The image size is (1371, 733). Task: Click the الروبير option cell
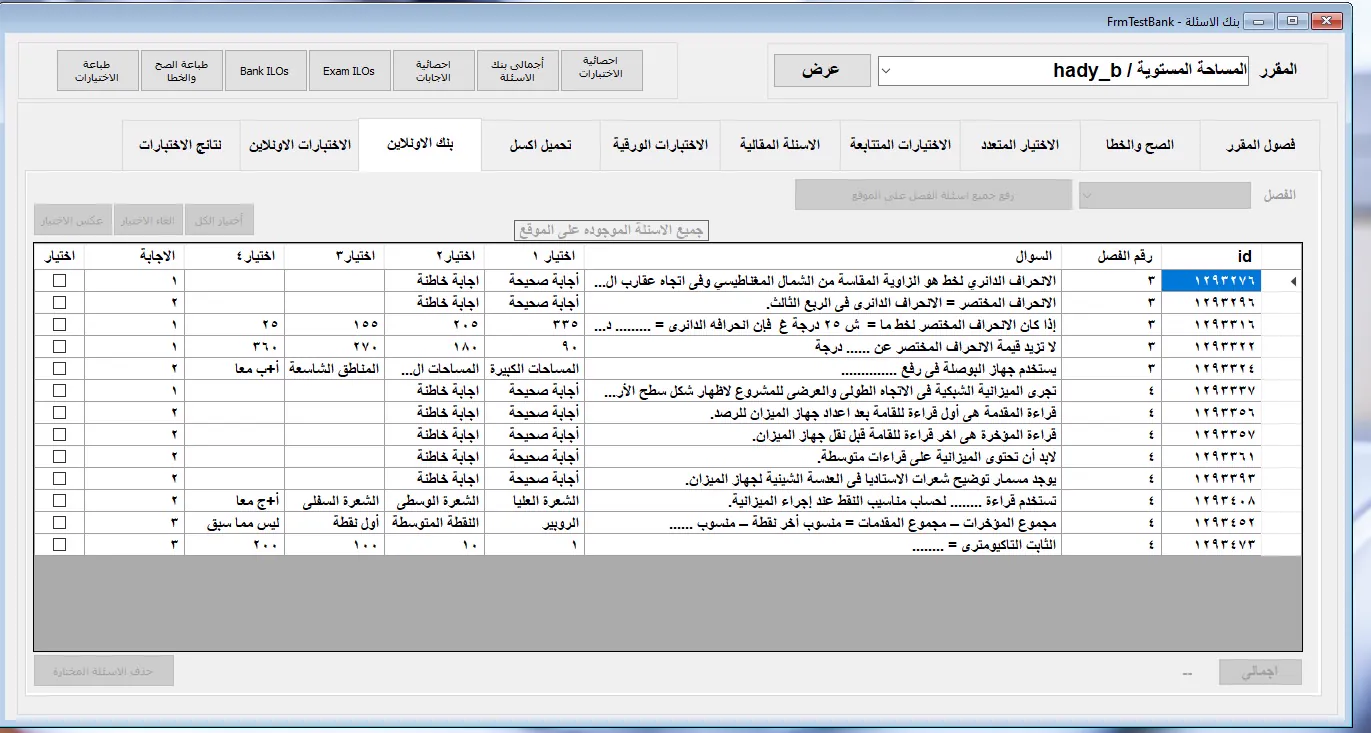(533, 523)
